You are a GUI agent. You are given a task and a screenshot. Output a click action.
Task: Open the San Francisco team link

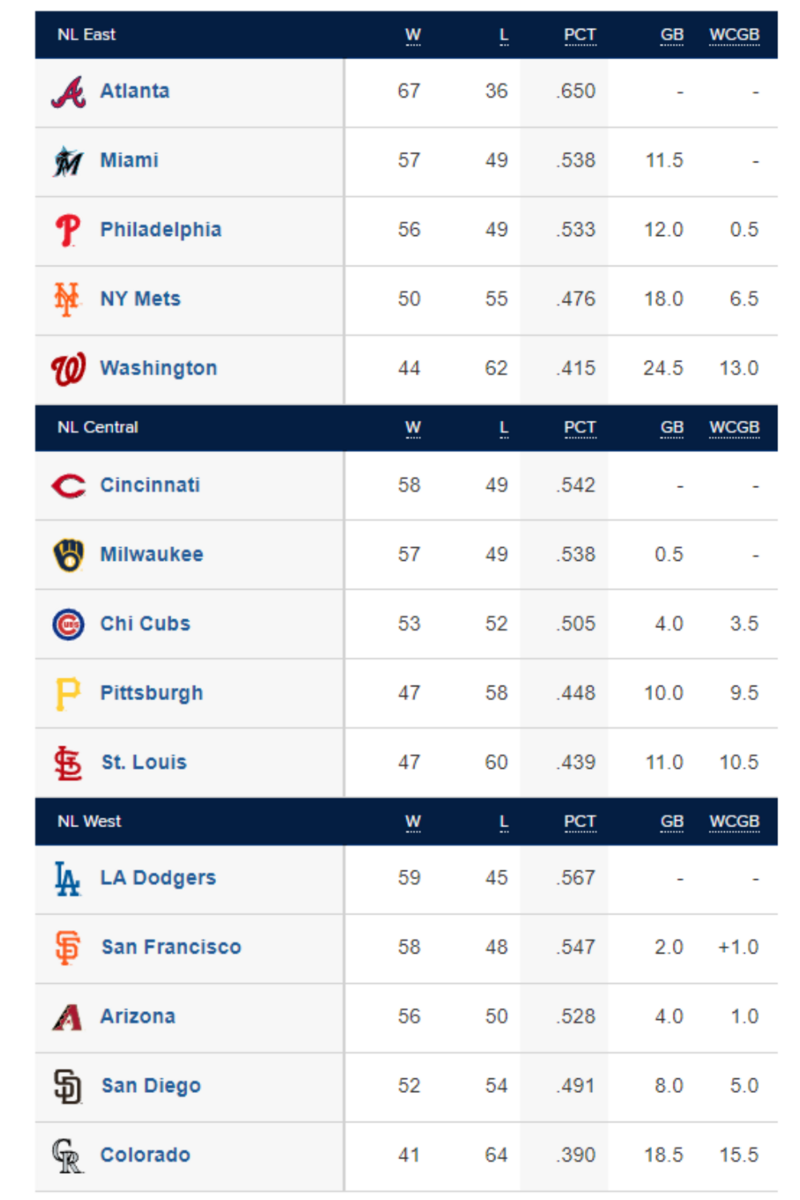pos(171,947)
